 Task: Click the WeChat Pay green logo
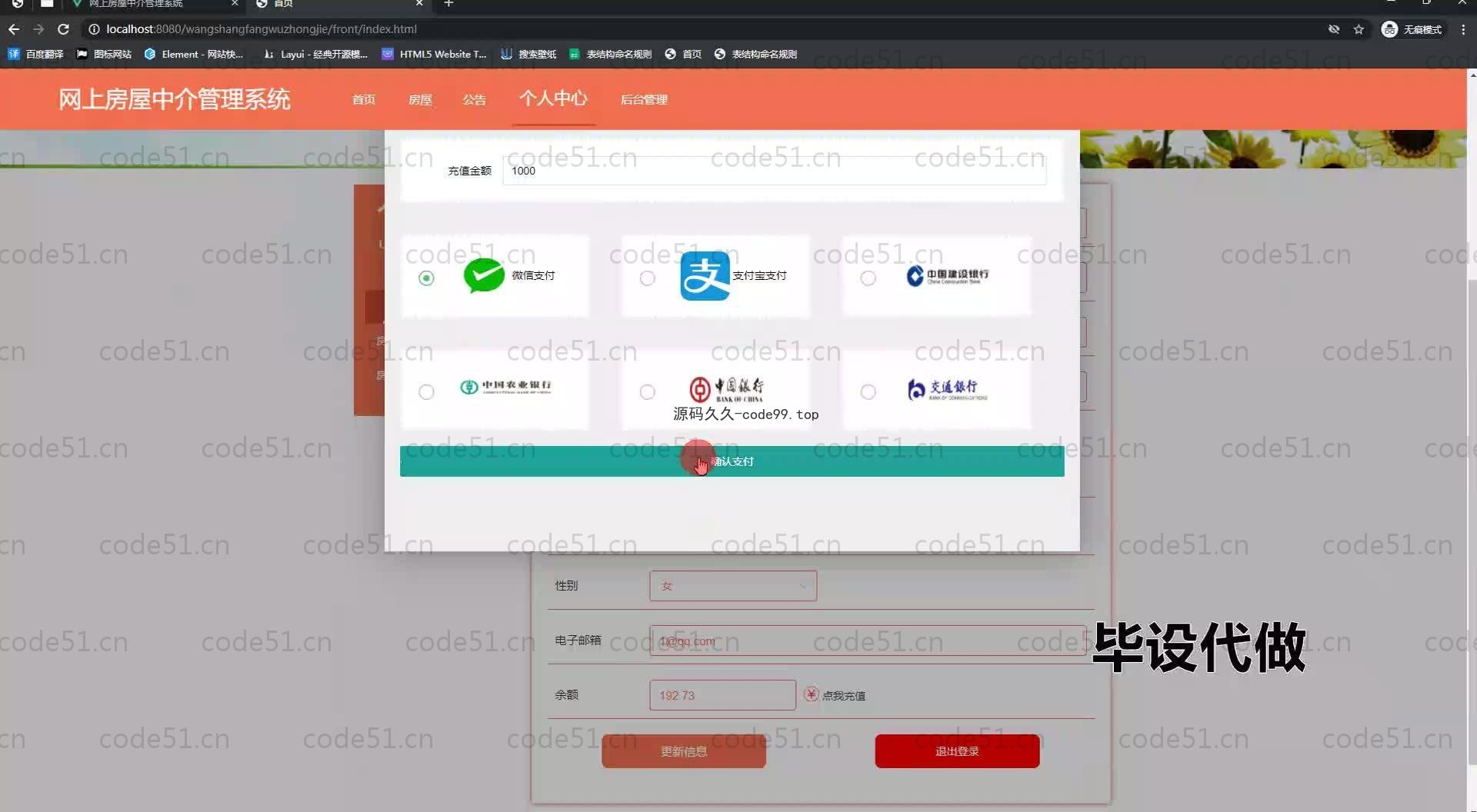(x=484, y=275)
